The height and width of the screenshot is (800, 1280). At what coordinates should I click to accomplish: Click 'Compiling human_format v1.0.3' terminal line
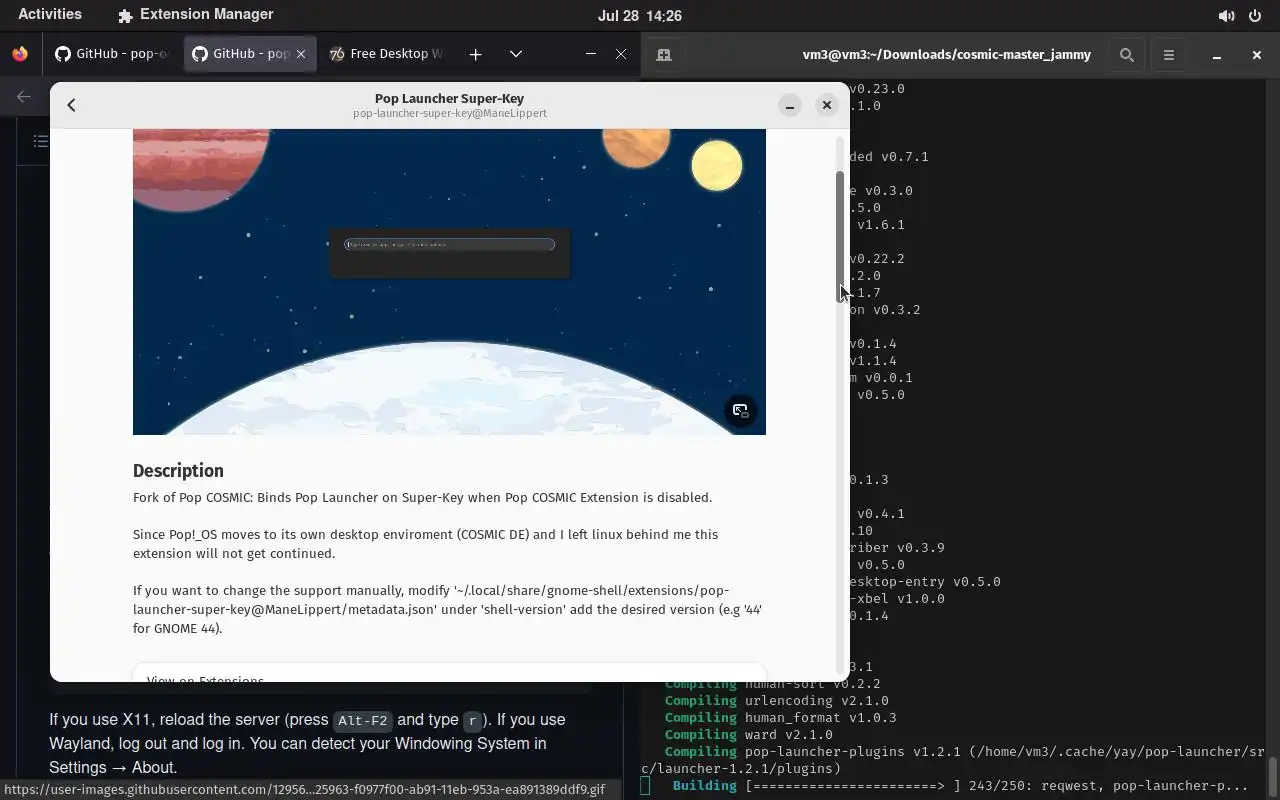click(x=781, y=718)
